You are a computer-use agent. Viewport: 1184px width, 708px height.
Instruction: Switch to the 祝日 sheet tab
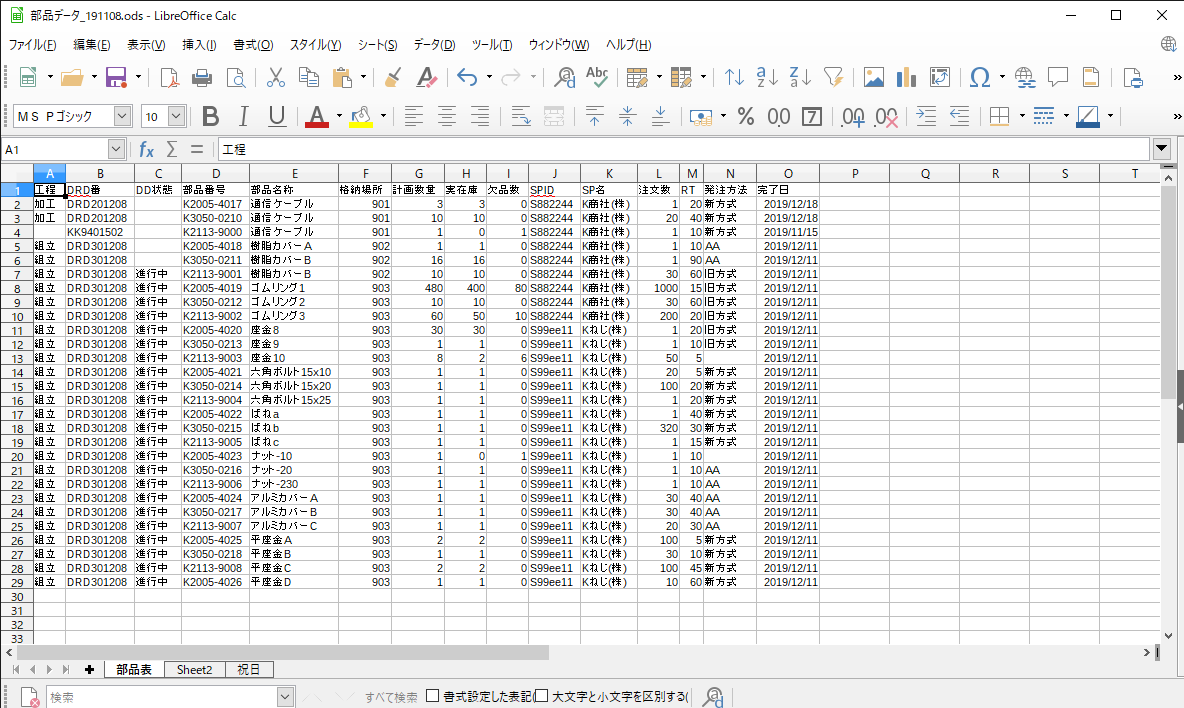point(248,670)
